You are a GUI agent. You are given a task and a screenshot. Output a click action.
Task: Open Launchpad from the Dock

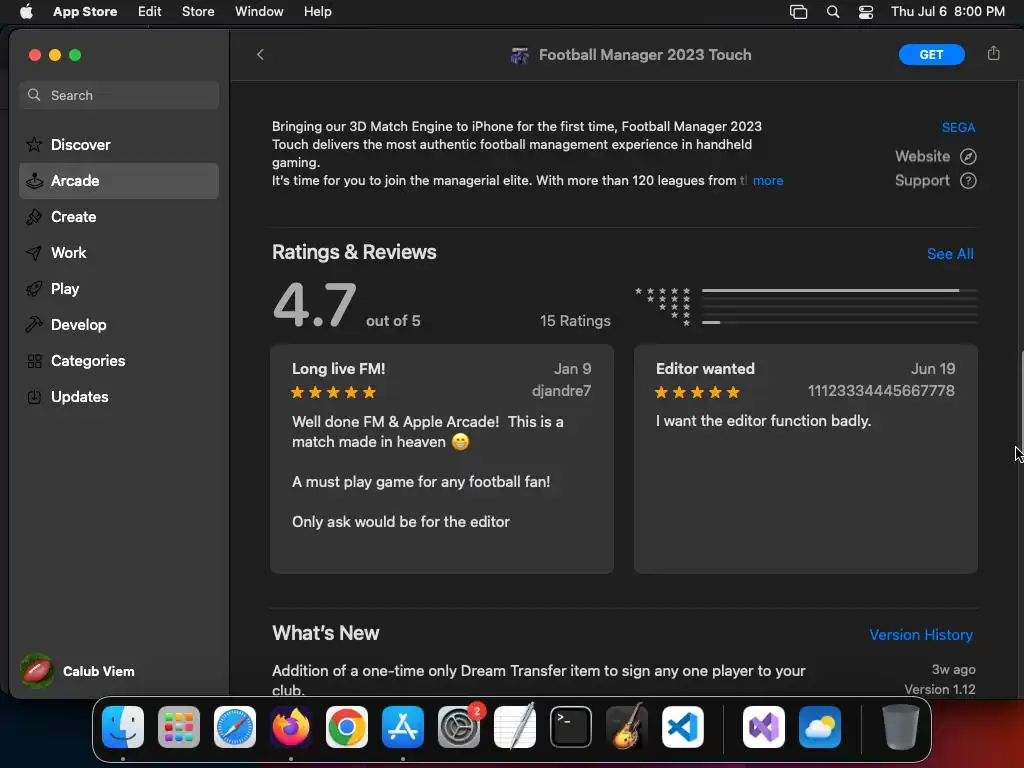(x=179, y=727)
